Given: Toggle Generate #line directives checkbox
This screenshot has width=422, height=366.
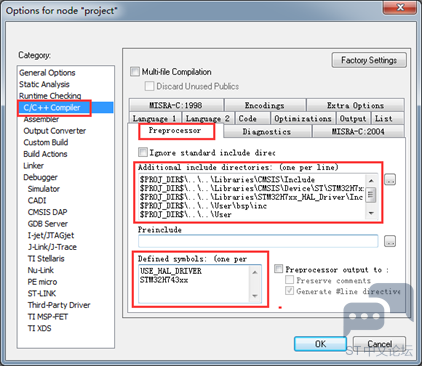Looking at the screenshot, I should (x=290, y=291).
